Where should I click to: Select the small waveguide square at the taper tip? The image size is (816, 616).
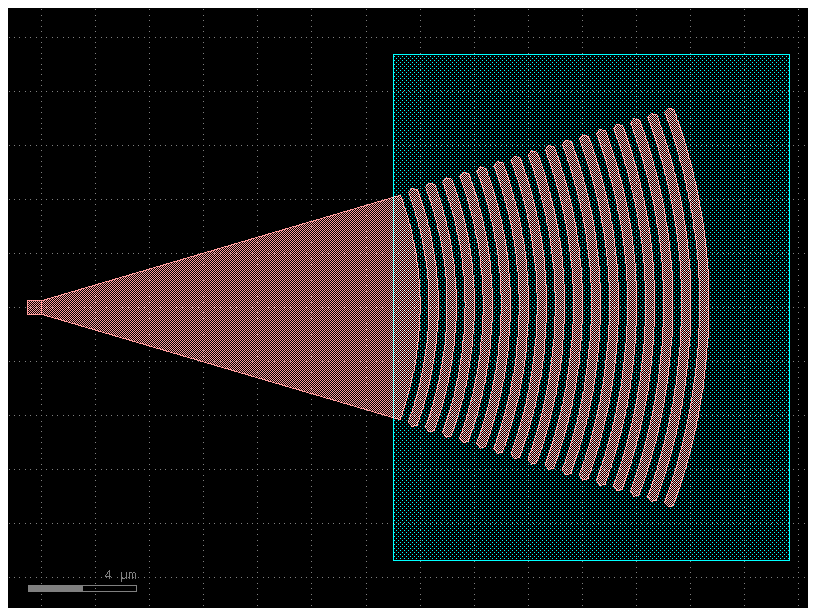tap(34, 307)
